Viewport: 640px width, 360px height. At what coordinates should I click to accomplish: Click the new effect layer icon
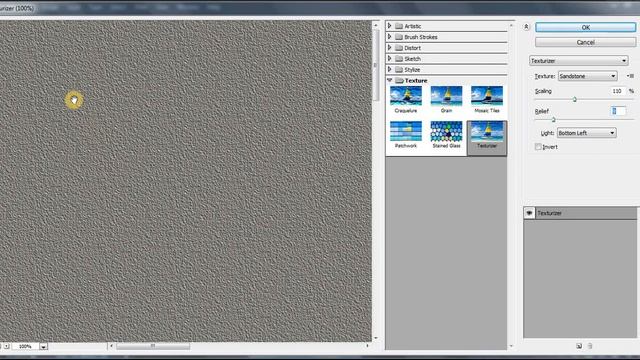(x=579, y=346)
